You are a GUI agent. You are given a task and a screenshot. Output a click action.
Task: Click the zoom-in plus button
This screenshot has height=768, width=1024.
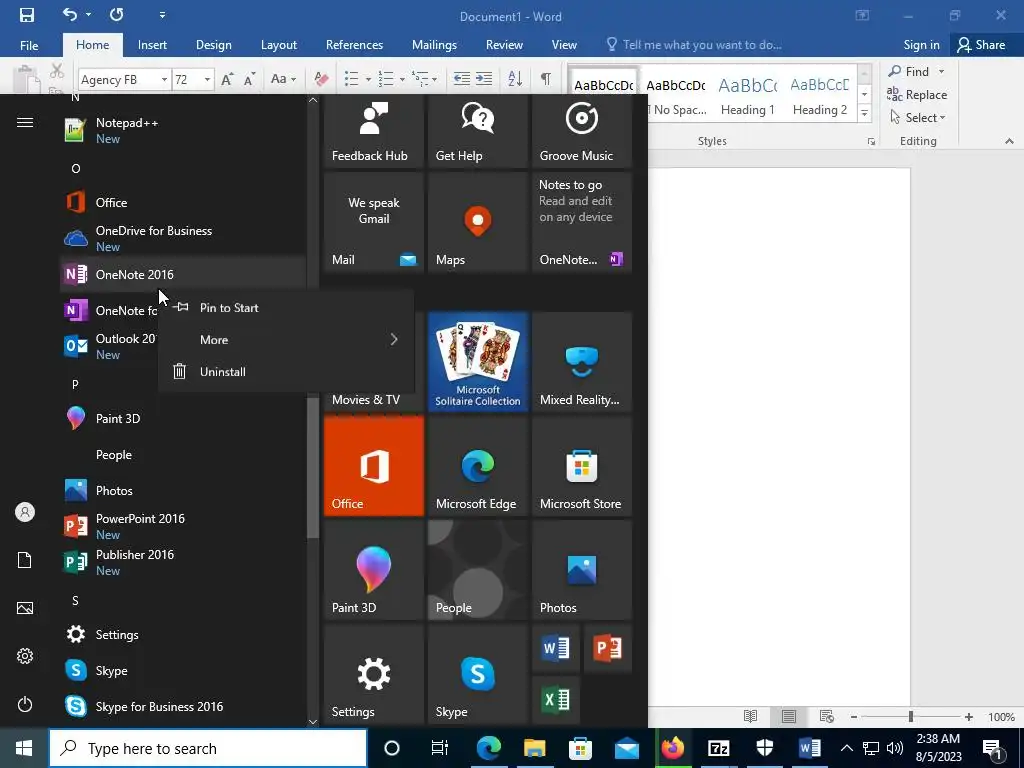[x=968, y=717]
